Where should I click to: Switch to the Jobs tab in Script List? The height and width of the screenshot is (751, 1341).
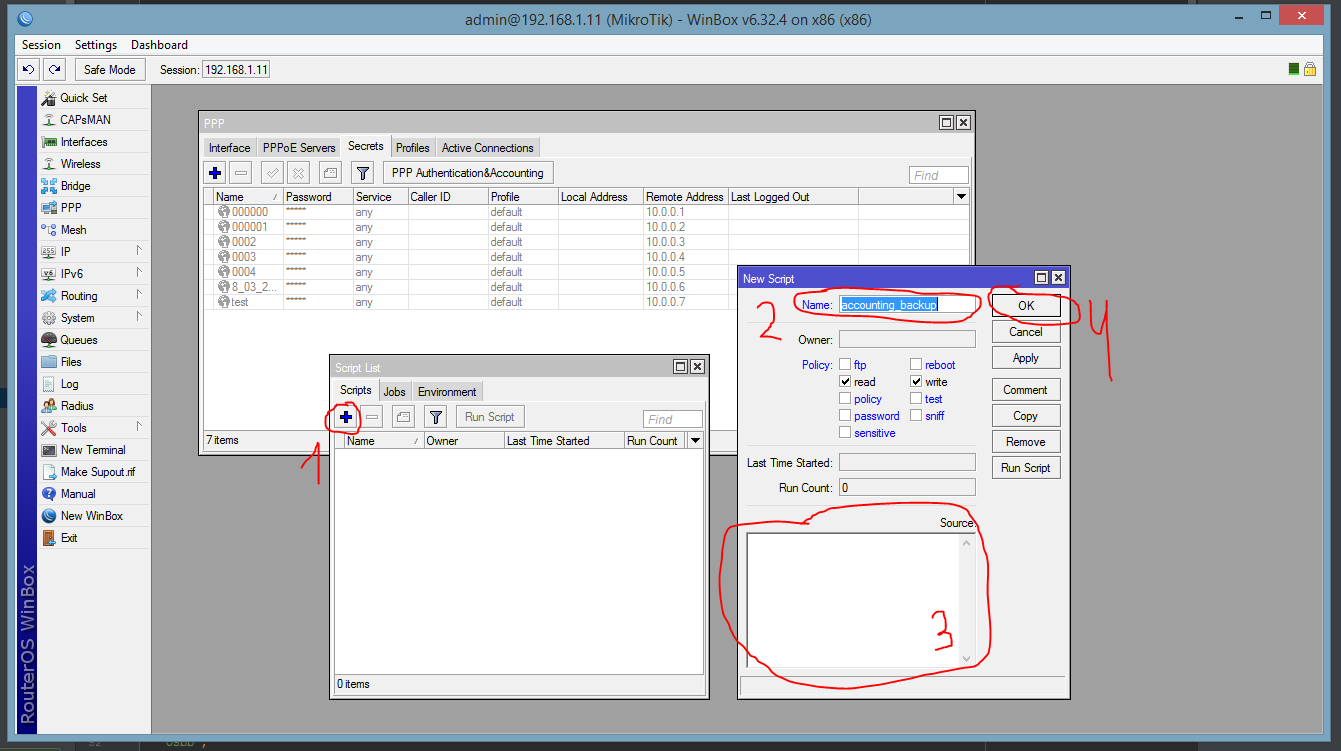395,392
